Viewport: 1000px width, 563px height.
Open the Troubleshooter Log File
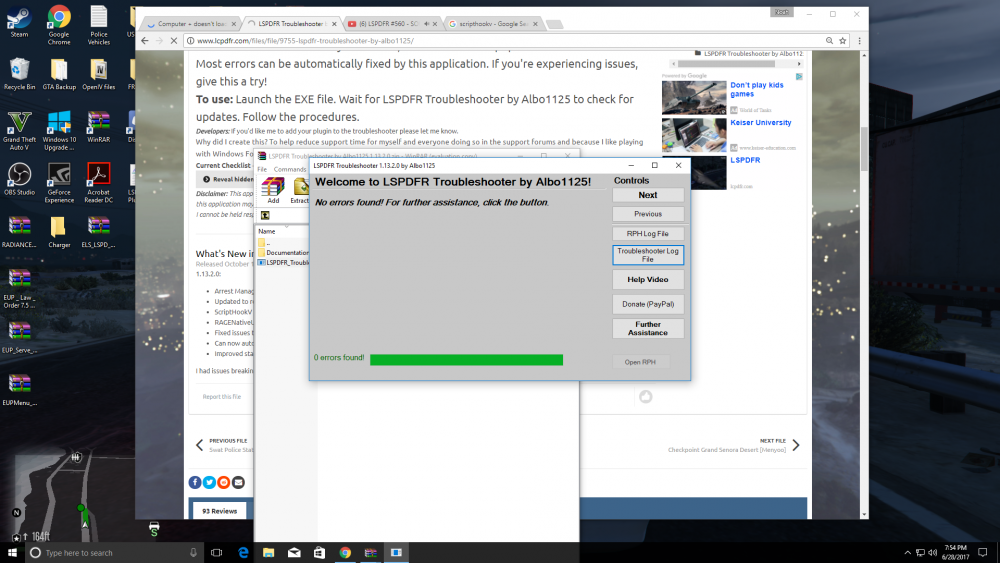click(x=648, y=255)
